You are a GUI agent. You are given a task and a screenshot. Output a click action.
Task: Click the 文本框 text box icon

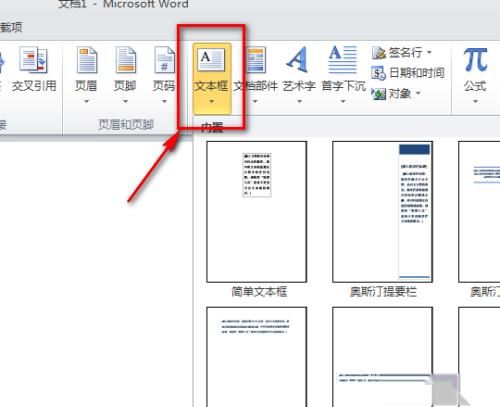pyautogui.click(x=211, y=59)
